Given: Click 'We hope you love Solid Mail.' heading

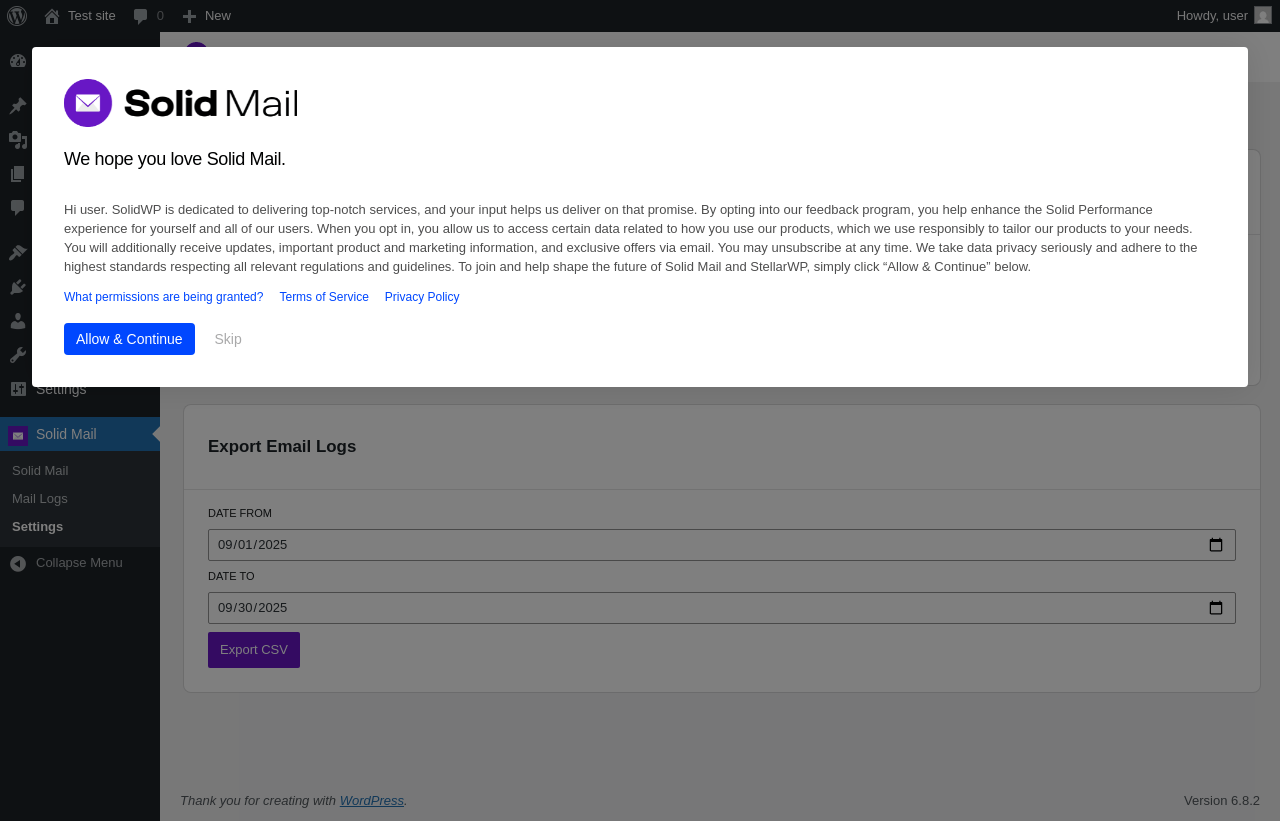Looking at the screenshot, I should pos(175,159).
